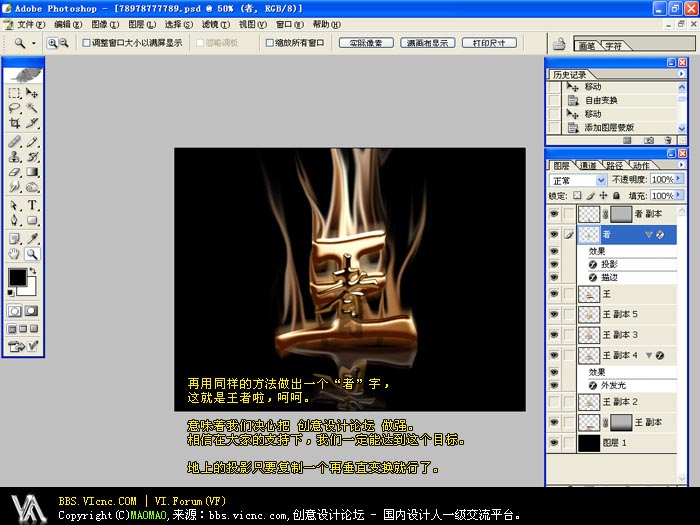Viewport: 700px width, 525px height.
Task: Open the 滤镜 menu
Action: tap(210, 24)
